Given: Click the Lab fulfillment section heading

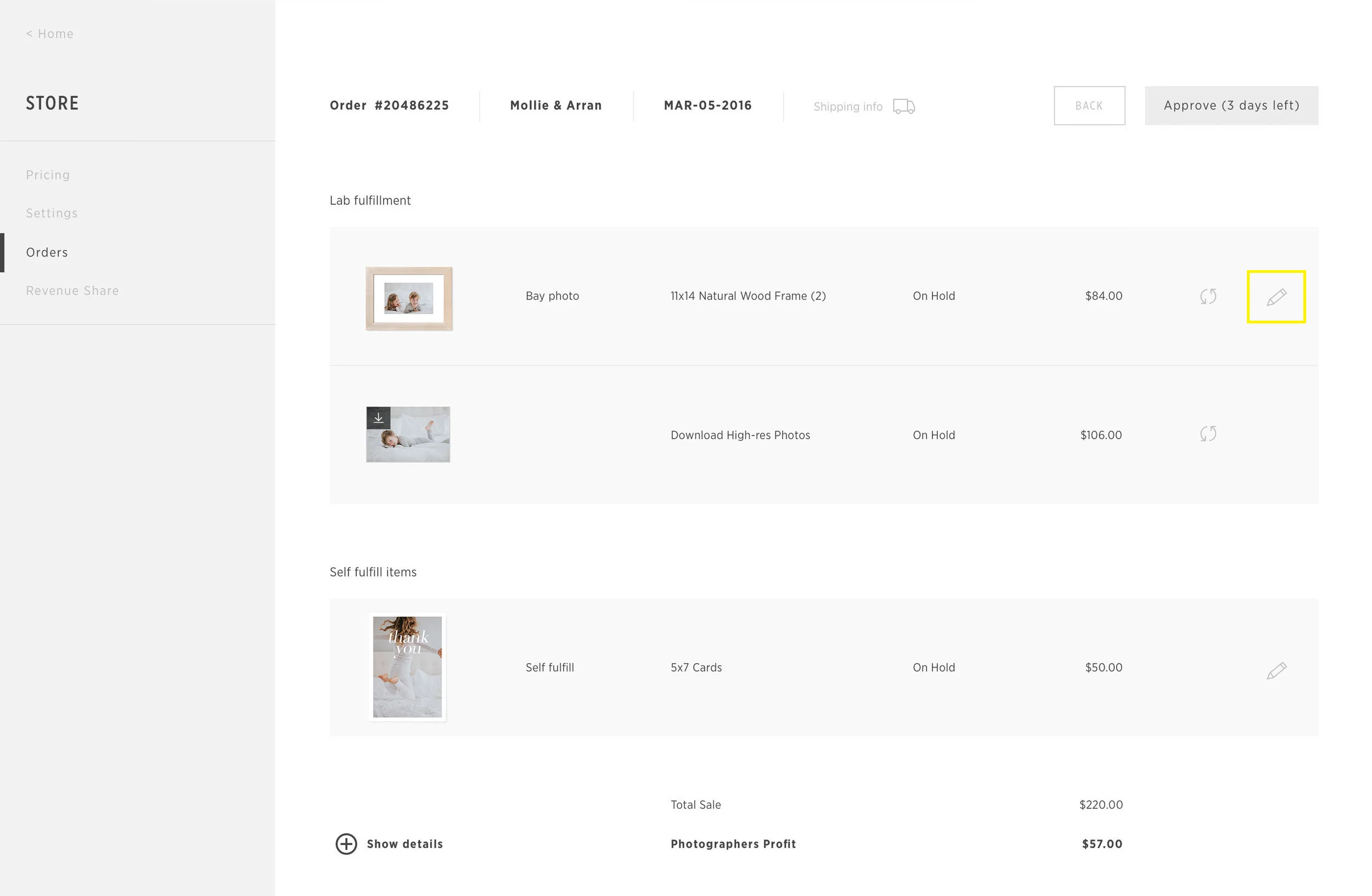Looking at the screenshot, I should pyautogui.click(x=370, y=200).
